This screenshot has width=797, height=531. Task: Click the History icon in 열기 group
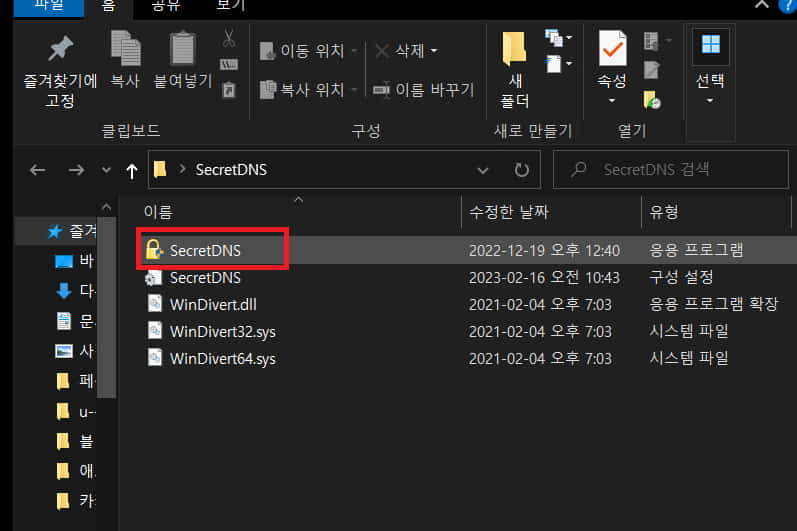[x=652, y=100]
